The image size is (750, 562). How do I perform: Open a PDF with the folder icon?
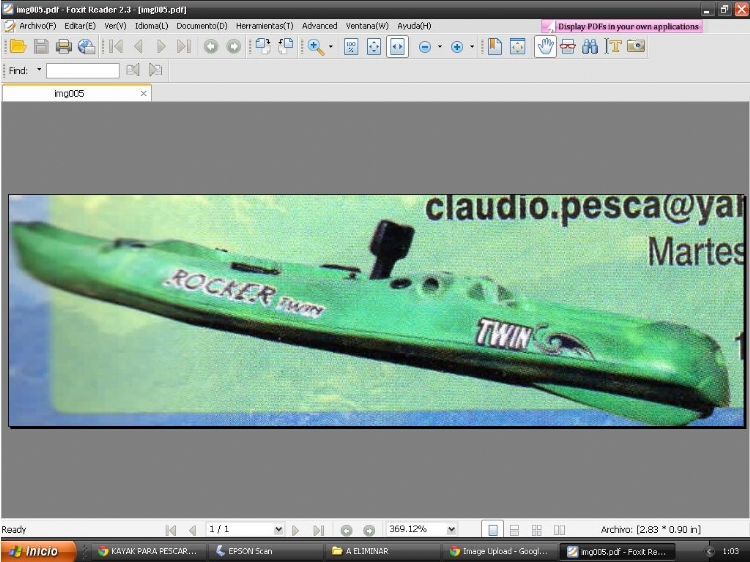pyautogui.click(x=18, y=46)
